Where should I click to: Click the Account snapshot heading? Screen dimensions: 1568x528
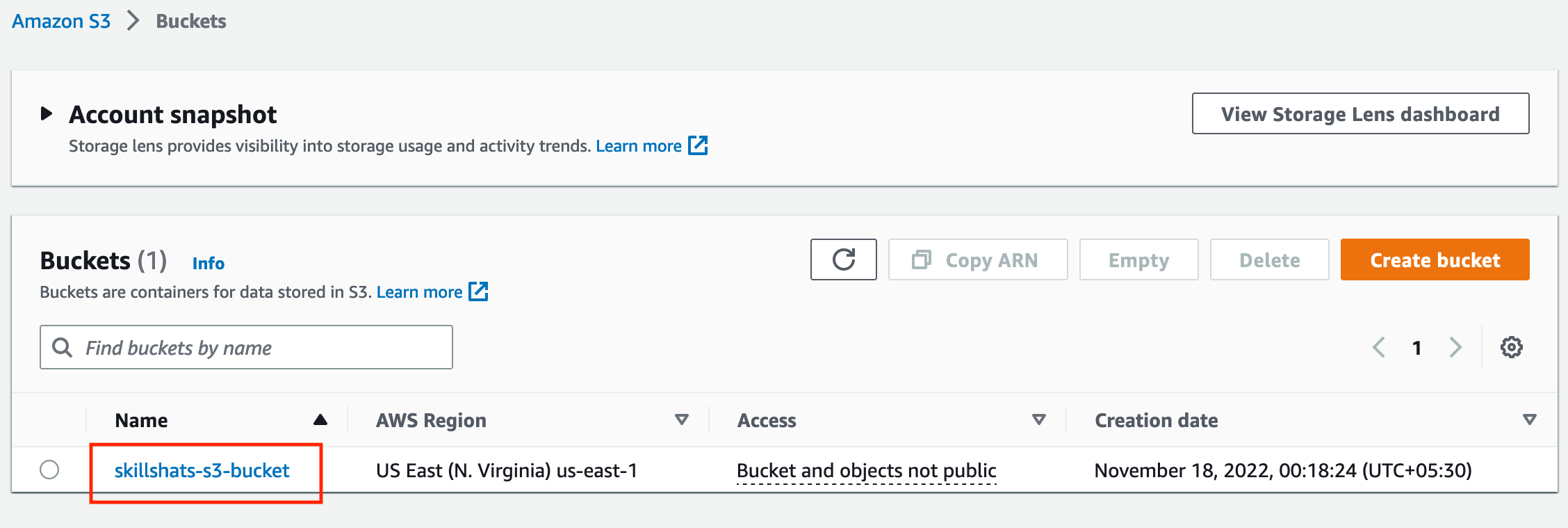172,114
